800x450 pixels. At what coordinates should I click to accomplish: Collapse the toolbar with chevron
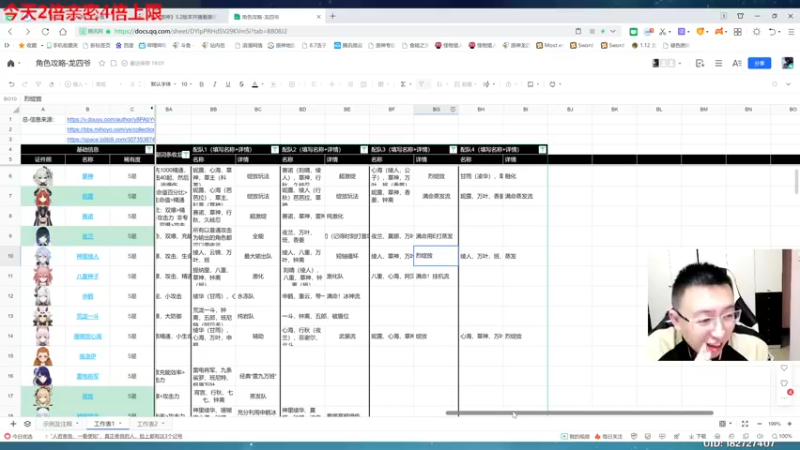[788, 84]
